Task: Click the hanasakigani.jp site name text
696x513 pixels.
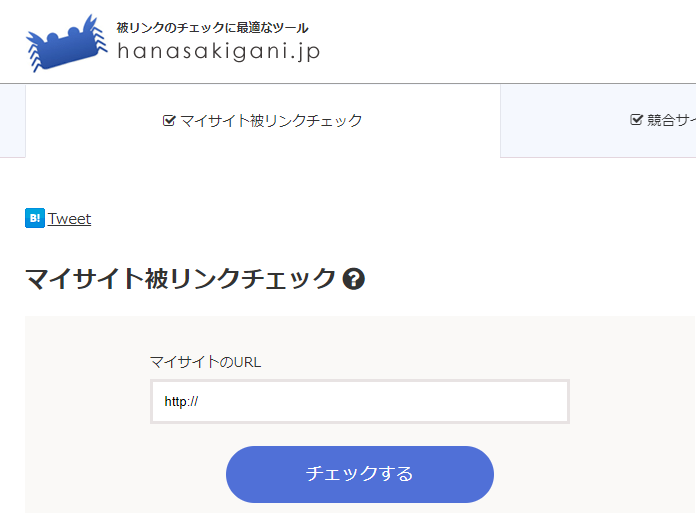Action: click(x=218, y=52)
